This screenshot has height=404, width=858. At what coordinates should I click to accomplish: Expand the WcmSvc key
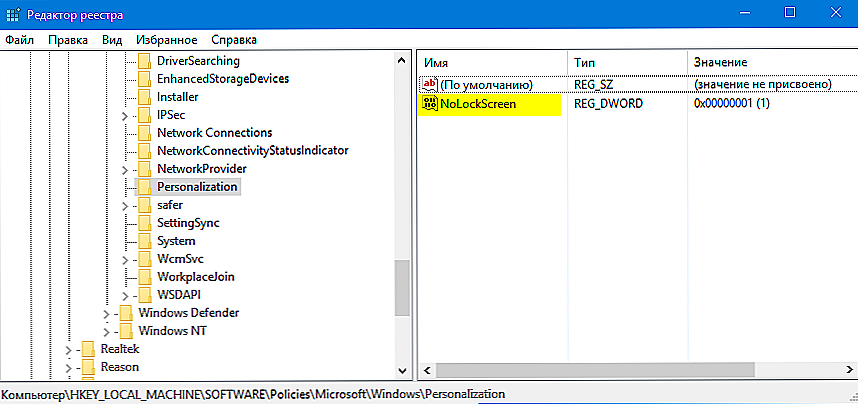pos(125,259)
